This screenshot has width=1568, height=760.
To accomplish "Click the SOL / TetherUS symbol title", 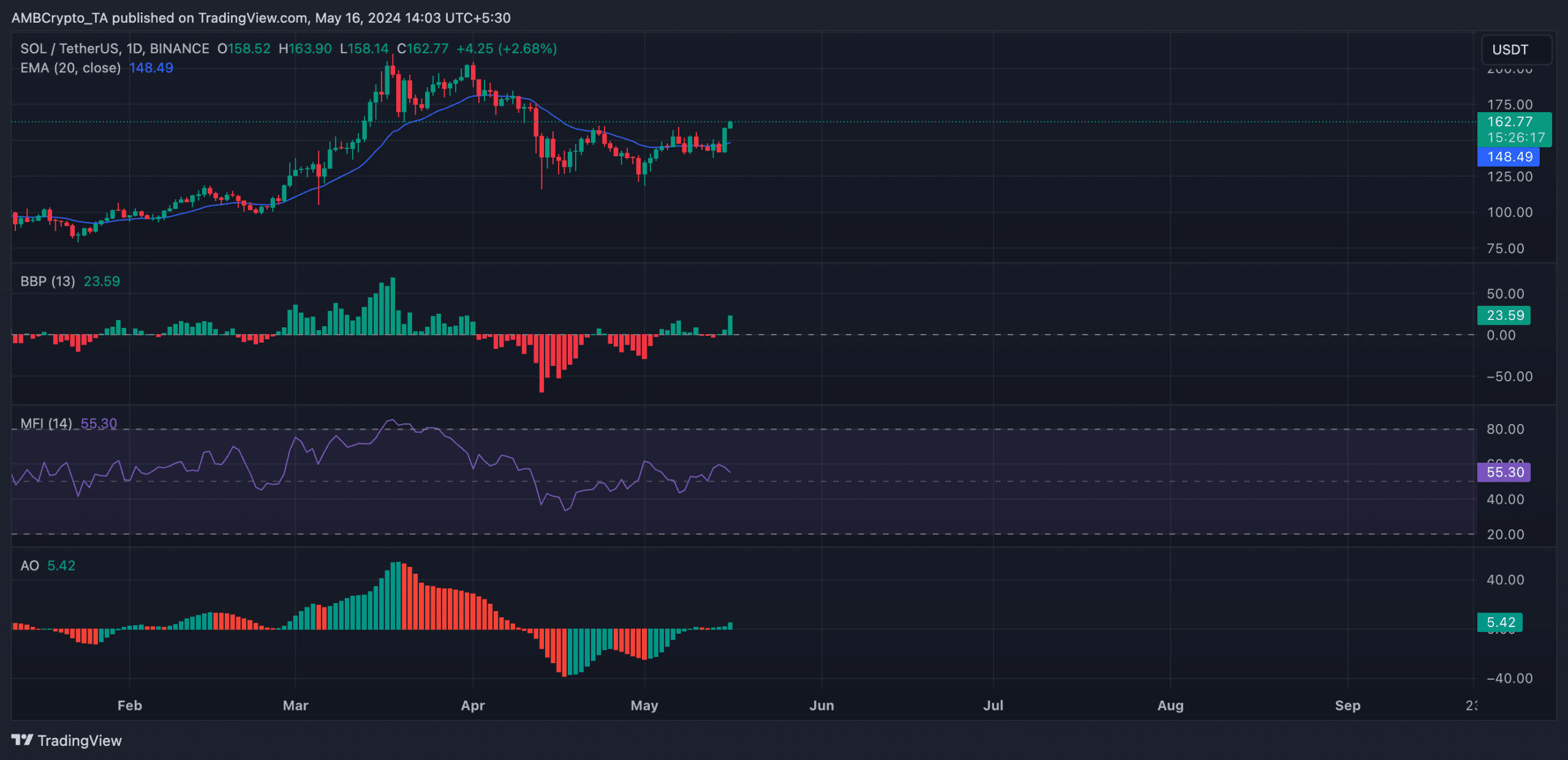I will 115,48.
